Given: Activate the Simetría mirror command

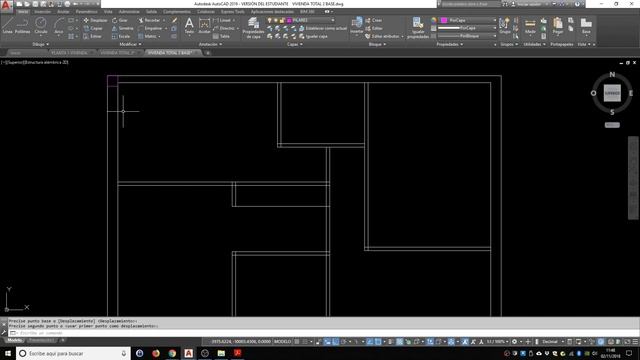Looking at the screenshot, I should tap(122, 28).
